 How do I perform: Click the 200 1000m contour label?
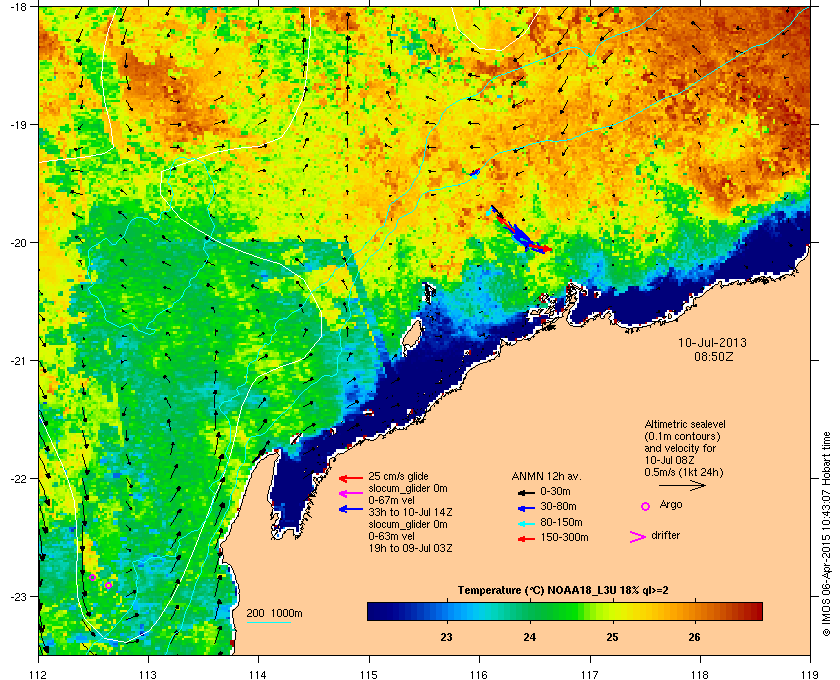tap(274, 614)
